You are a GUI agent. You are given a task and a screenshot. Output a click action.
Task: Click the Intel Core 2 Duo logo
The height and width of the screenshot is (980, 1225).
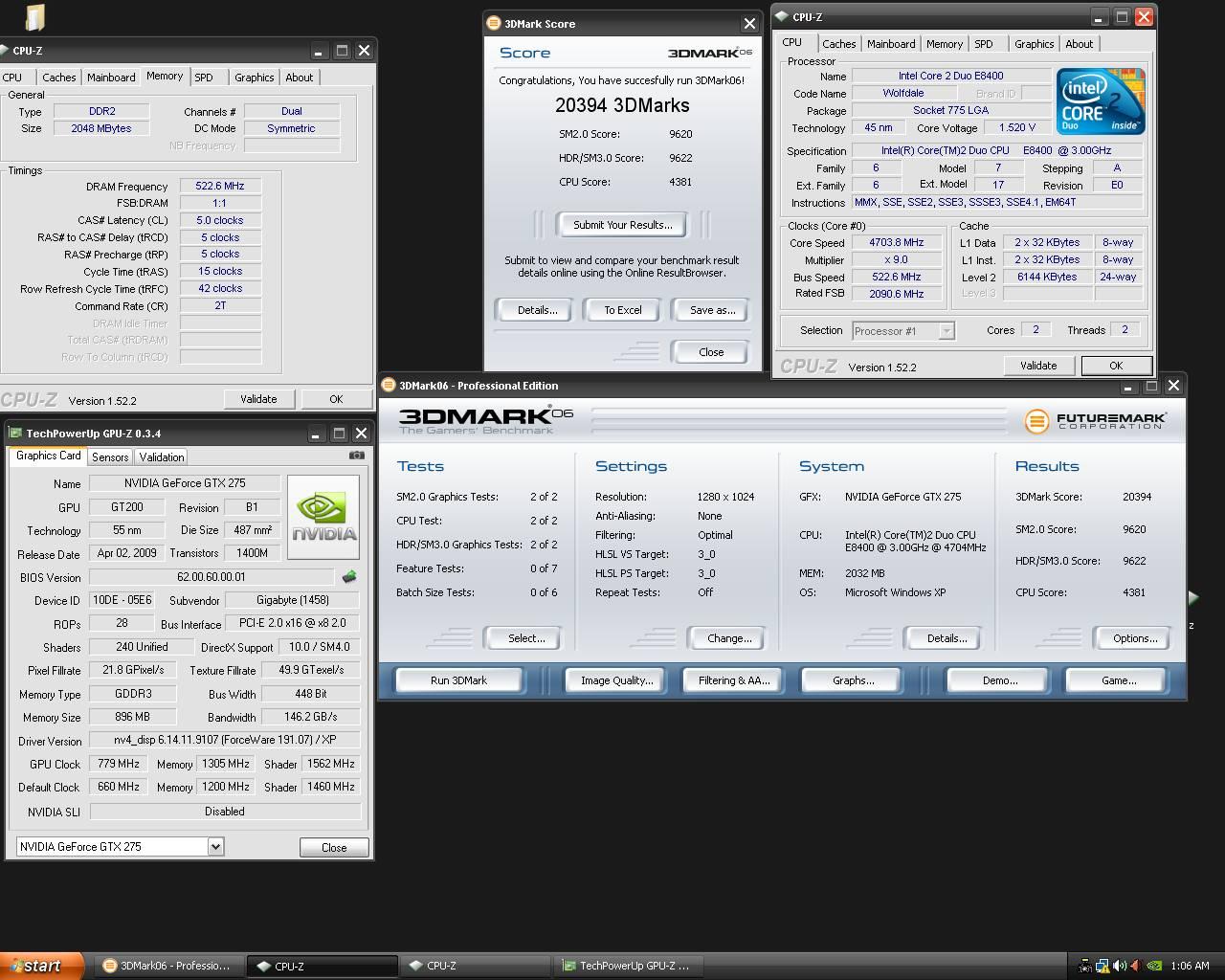click(1101, 100)
